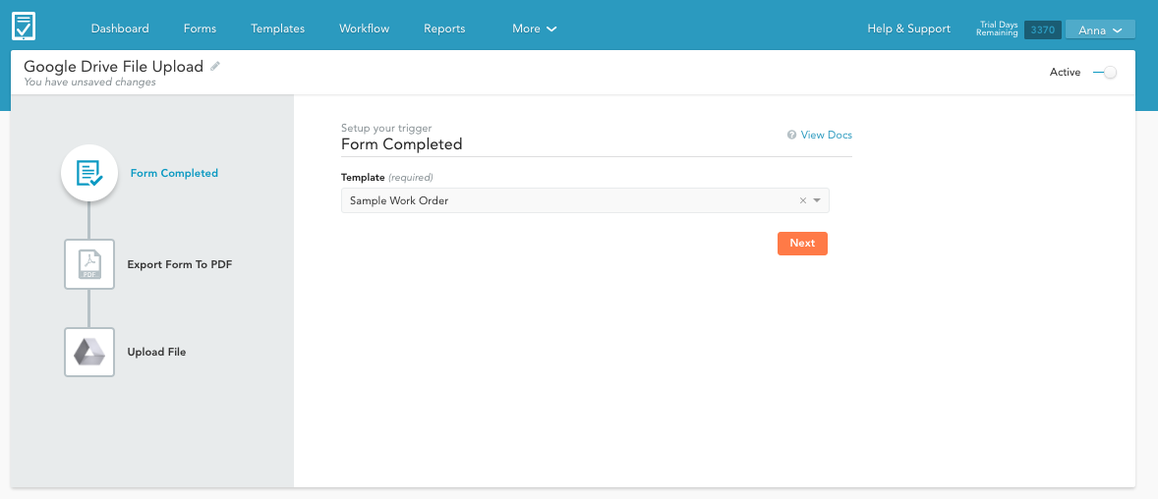Expand the More navigation menu

[x=534, y=29]
